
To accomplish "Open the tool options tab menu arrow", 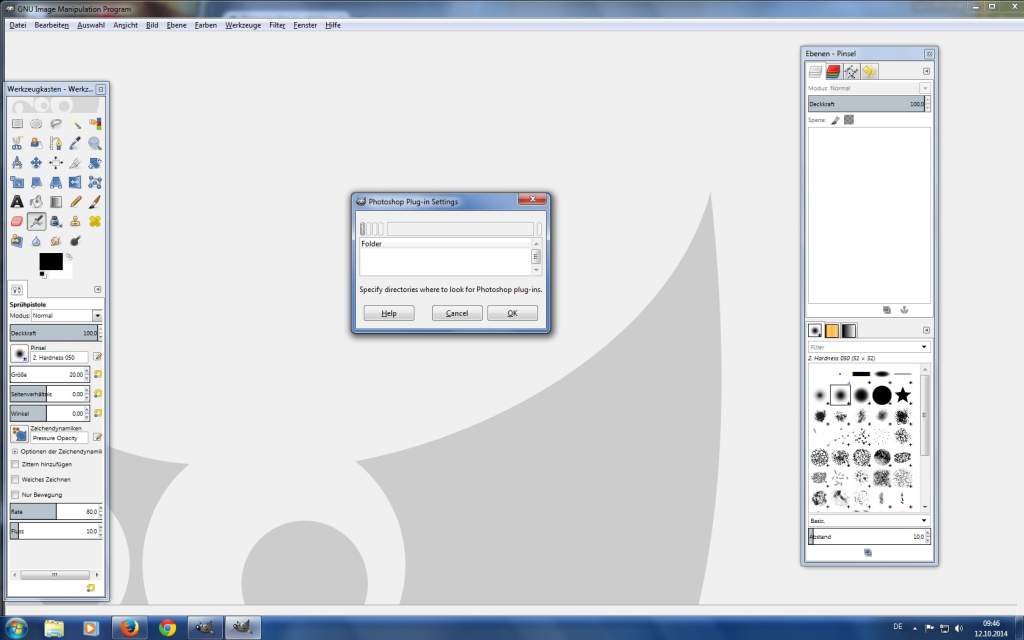I will point(98,289).
